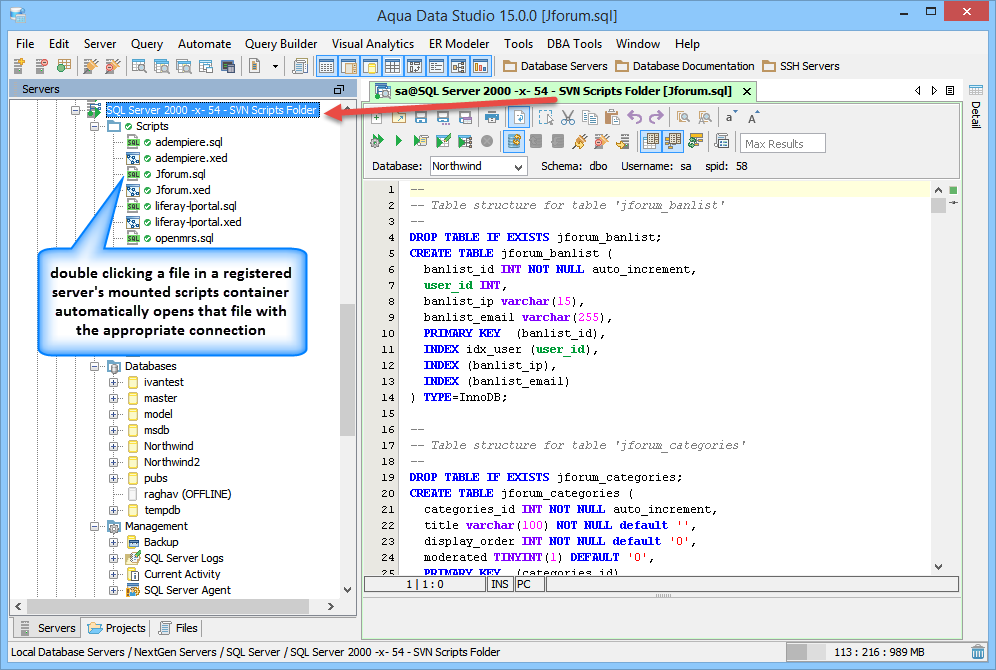
Task: Expand the SQL Server Agent node
Action: 113,591
